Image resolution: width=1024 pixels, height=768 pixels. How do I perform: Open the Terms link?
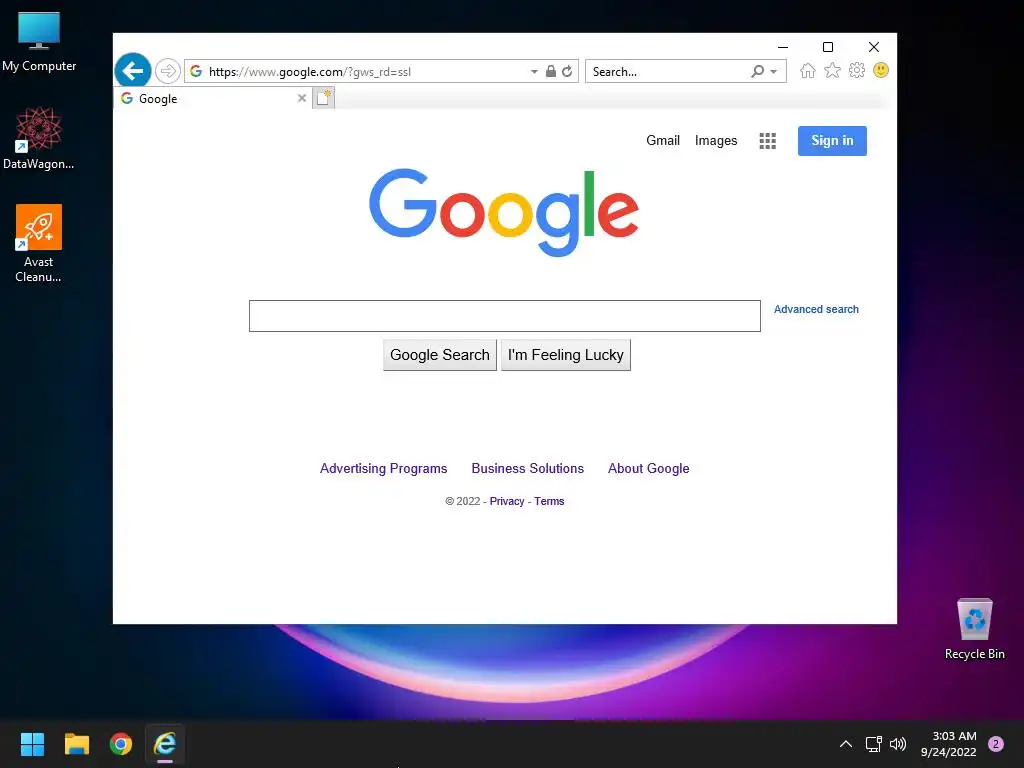point(549,501)
